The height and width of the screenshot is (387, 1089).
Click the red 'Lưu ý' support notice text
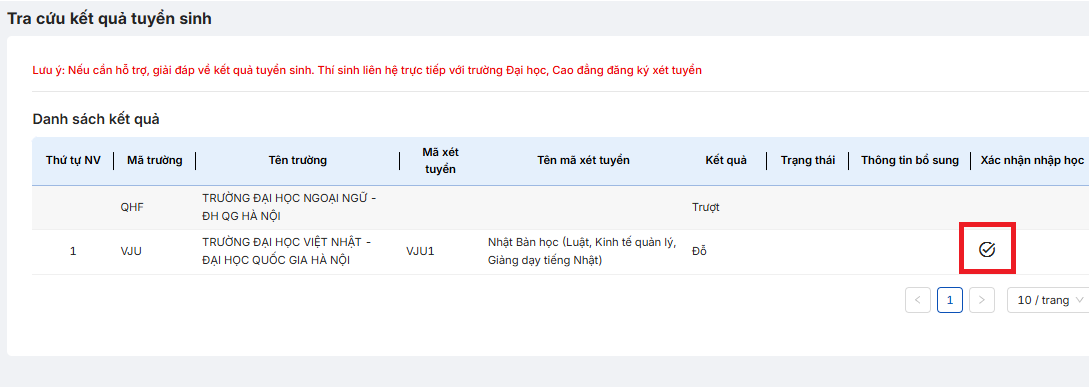tap(367, 71)
